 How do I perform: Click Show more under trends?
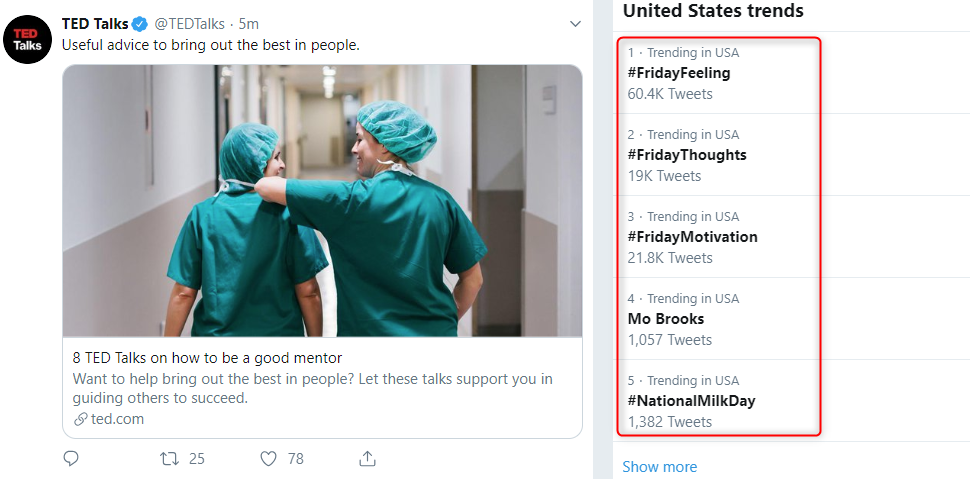tap(659, 467)
